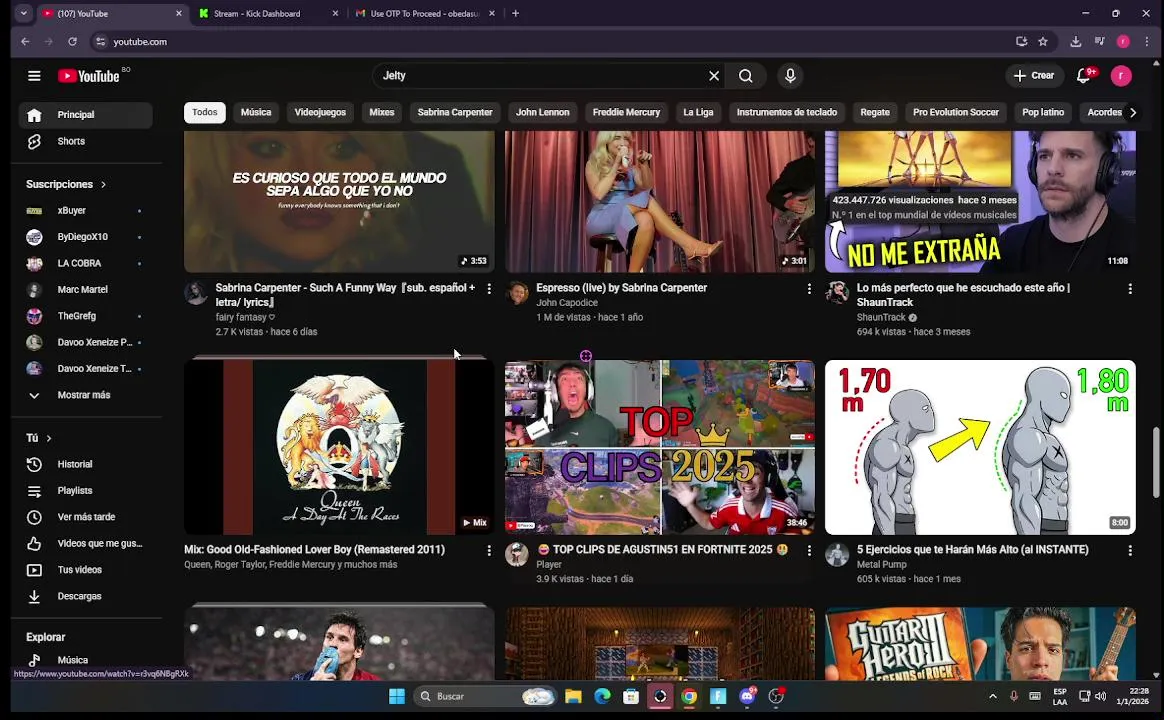Screen dimensions: 1164x720
Task: Open File Explorer from the taskbar
Action: 573,696
